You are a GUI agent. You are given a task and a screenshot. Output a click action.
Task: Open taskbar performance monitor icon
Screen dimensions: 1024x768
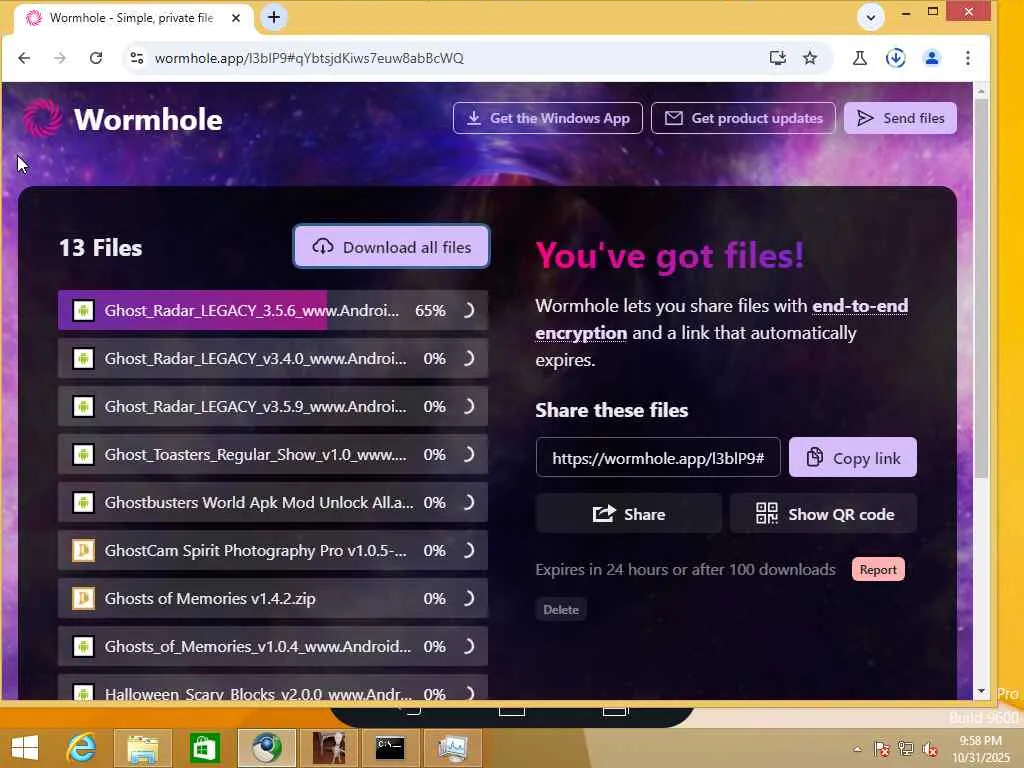click(x=452, y=748)
